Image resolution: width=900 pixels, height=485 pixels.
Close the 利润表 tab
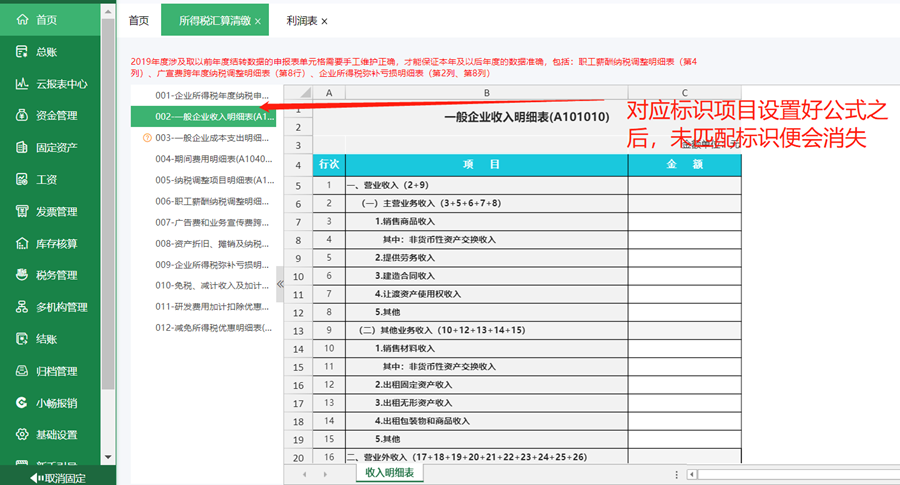[x=324, y=21]
